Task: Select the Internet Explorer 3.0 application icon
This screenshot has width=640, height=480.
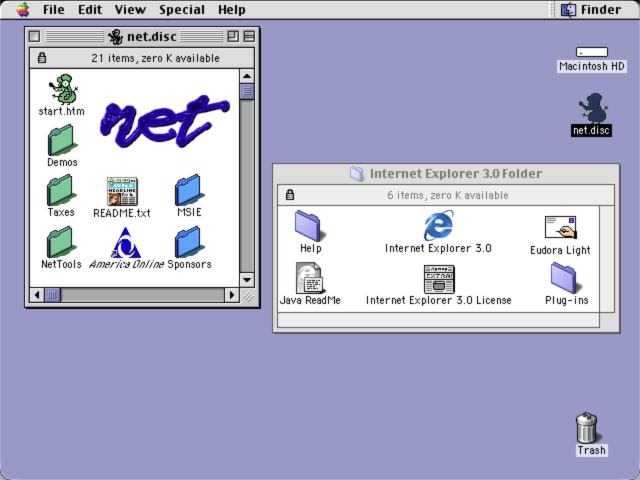Action: tap(438, 225)
